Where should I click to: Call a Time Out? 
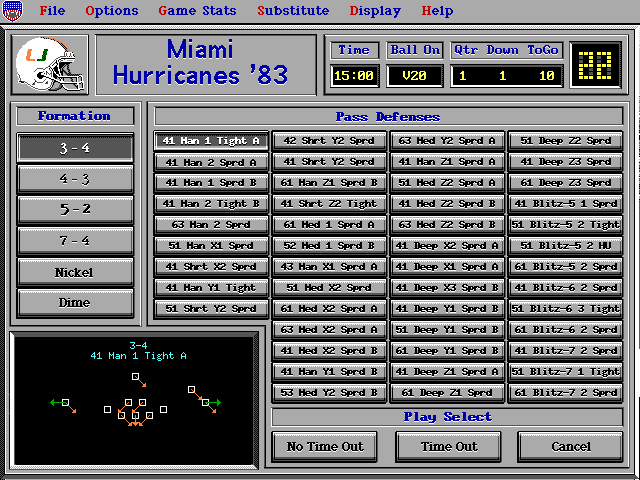click(x=449, y=447)
